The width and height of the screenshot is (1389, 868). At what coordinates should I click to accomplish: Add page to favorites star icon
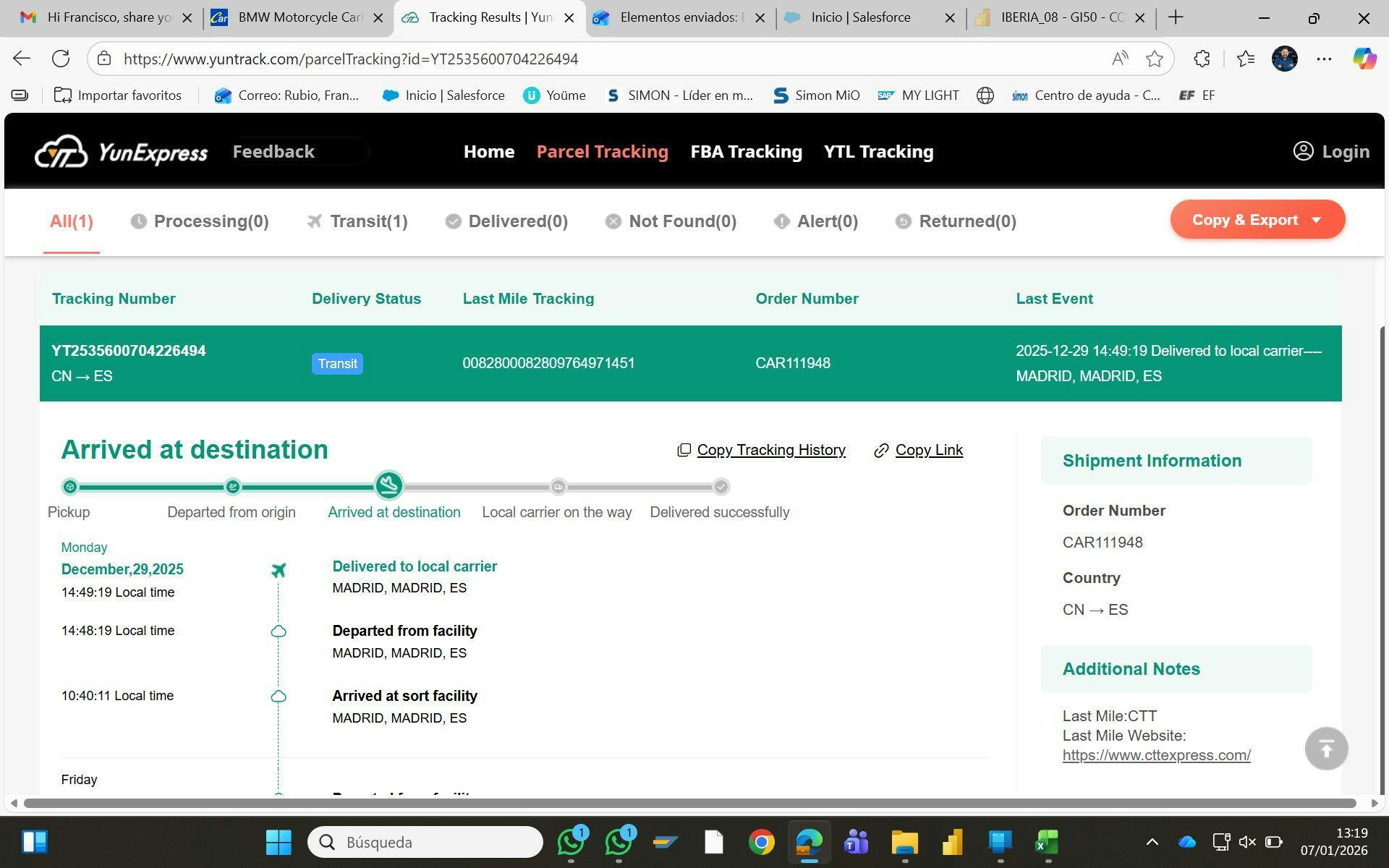[1155, 59]
